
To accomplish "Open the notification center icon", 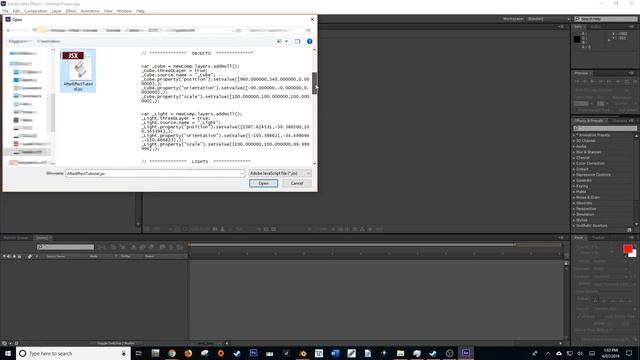I will 629,353.
